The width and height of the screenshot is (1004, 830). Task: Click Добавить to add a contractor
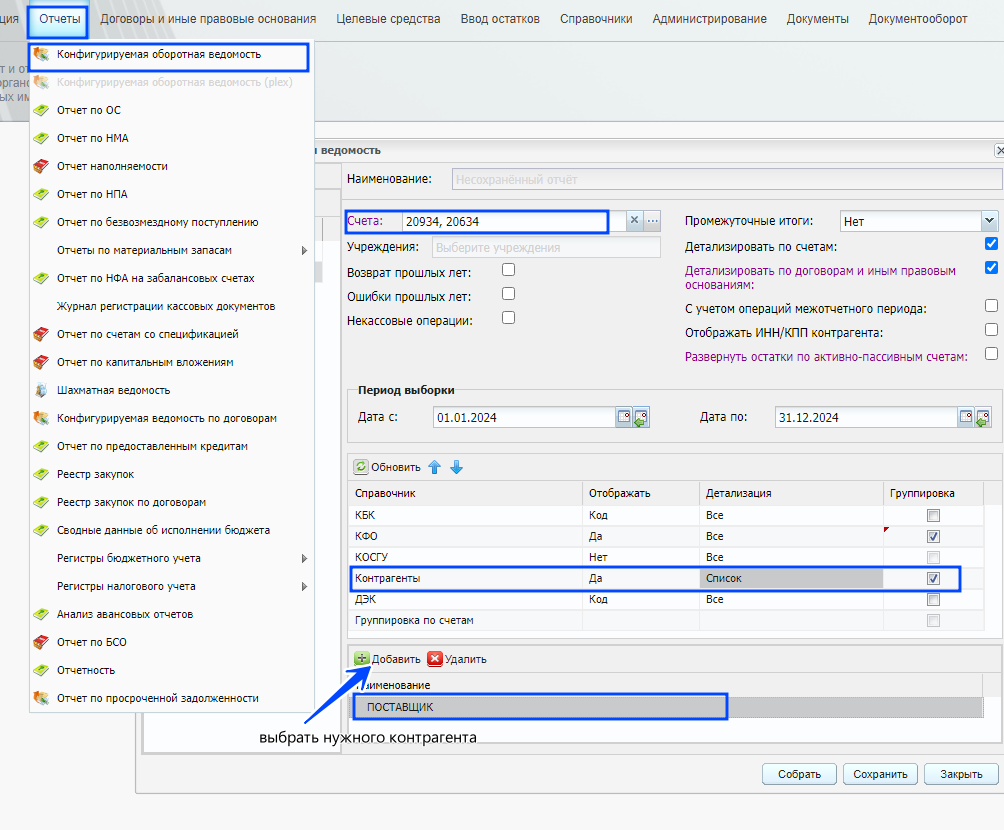(x=387, y=659)
